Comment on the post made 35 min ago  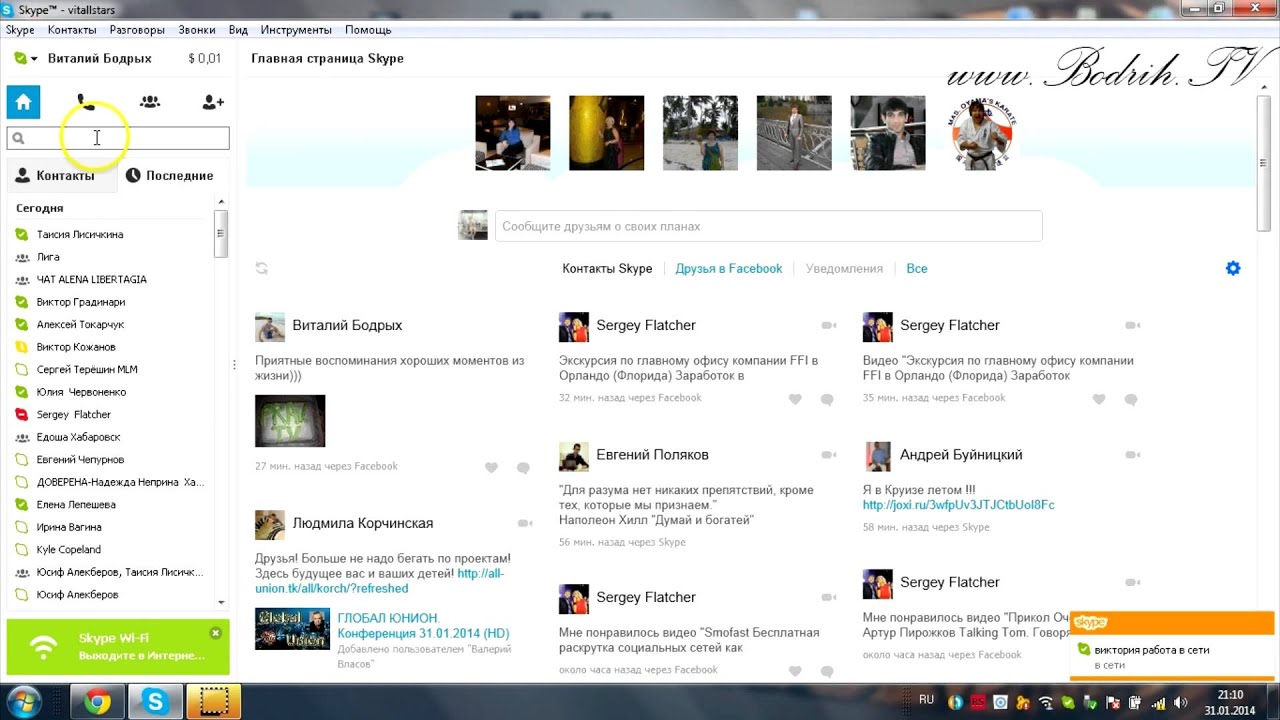point(1131,399)
